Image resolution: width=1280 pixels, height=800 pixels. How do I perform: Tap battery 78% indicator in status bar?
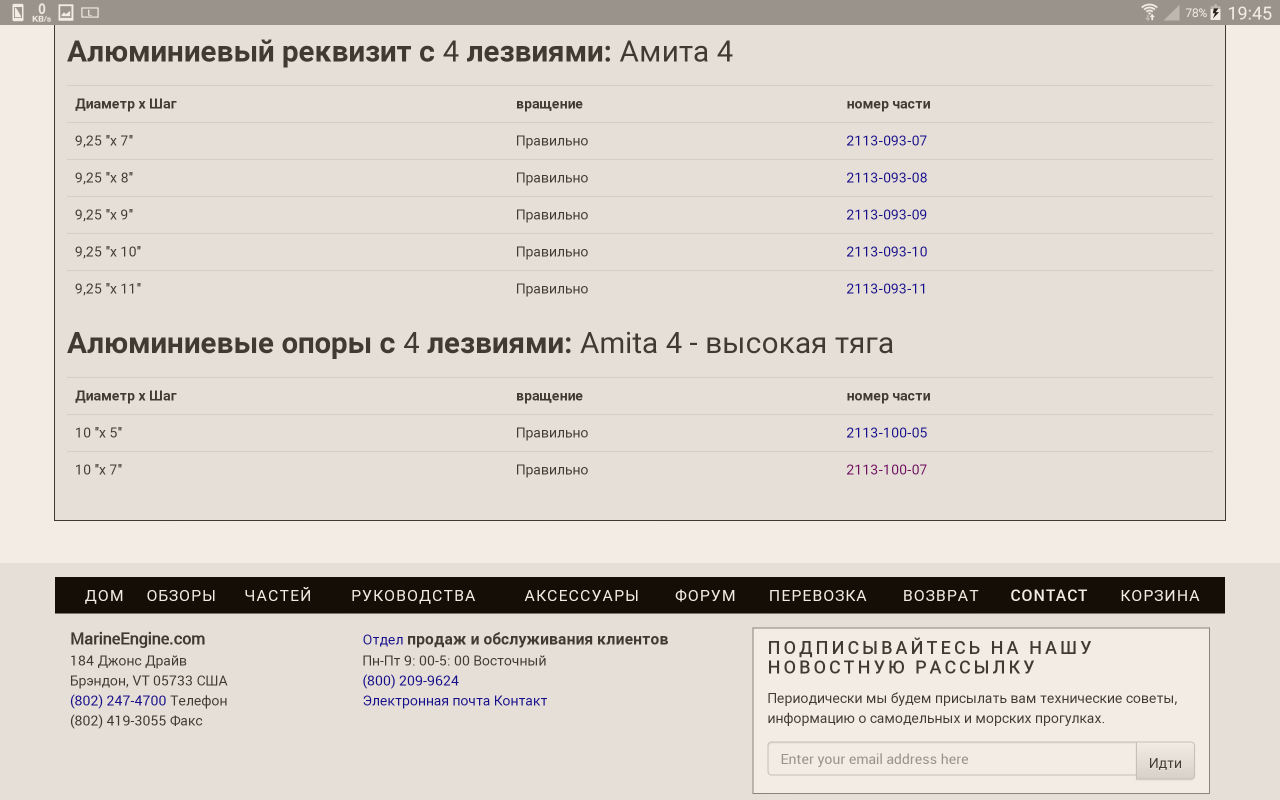pos(1203,13)
